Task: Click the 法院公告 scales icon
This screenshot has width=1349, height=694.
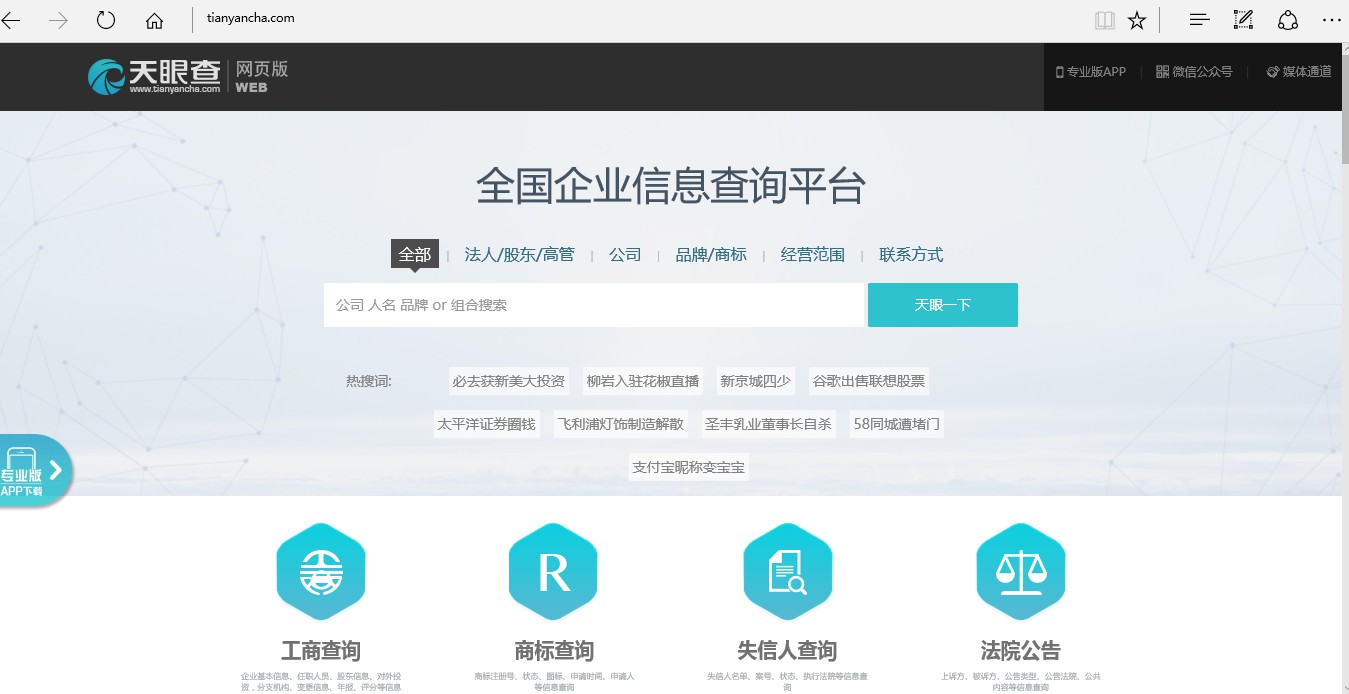Action: (1020, 572)
